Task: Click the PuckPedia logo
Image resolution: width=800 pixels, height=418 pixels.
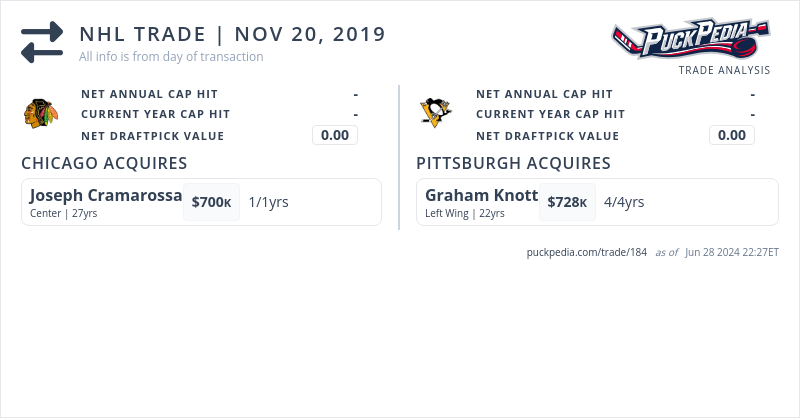Action: 691,40
